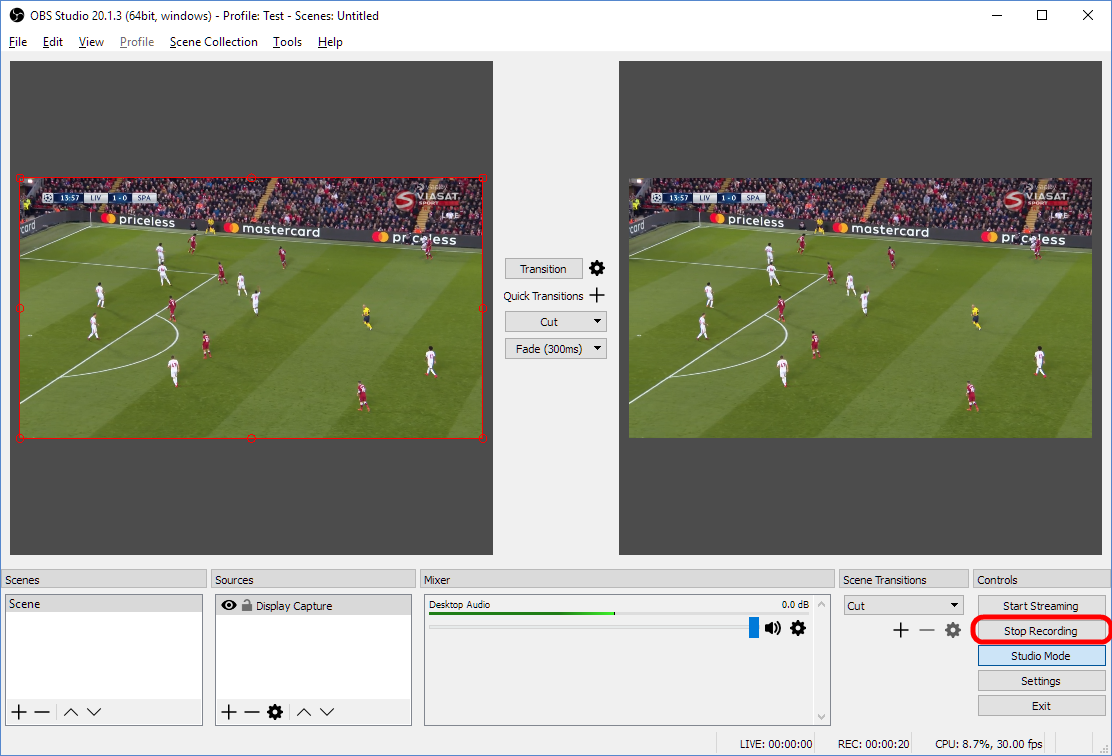Add a new scene with plus icon
Image resolution: width=1112 pixels, height=756 pixels.
coord(19,712)
